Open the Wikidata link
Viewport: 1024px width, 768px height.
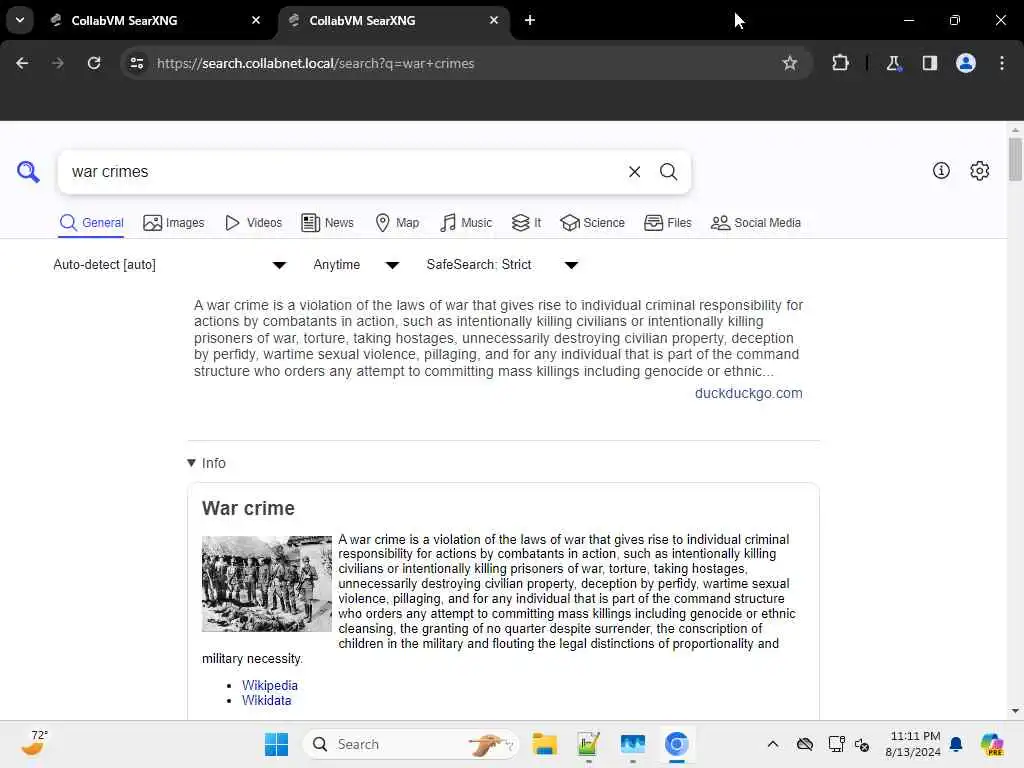[x=266, y=700]
